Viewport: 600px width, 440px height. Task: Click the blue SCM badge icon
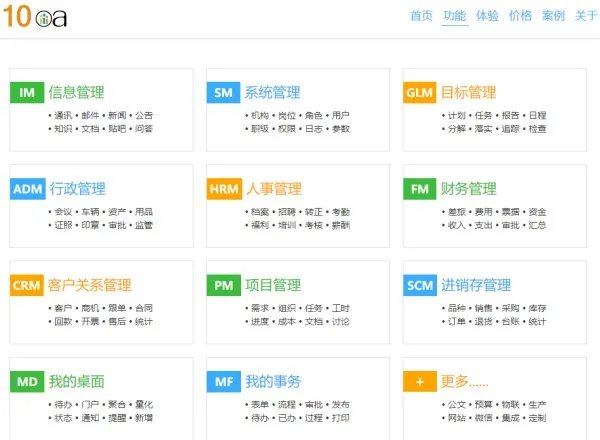pyautogui.click(x=419, y=286)
